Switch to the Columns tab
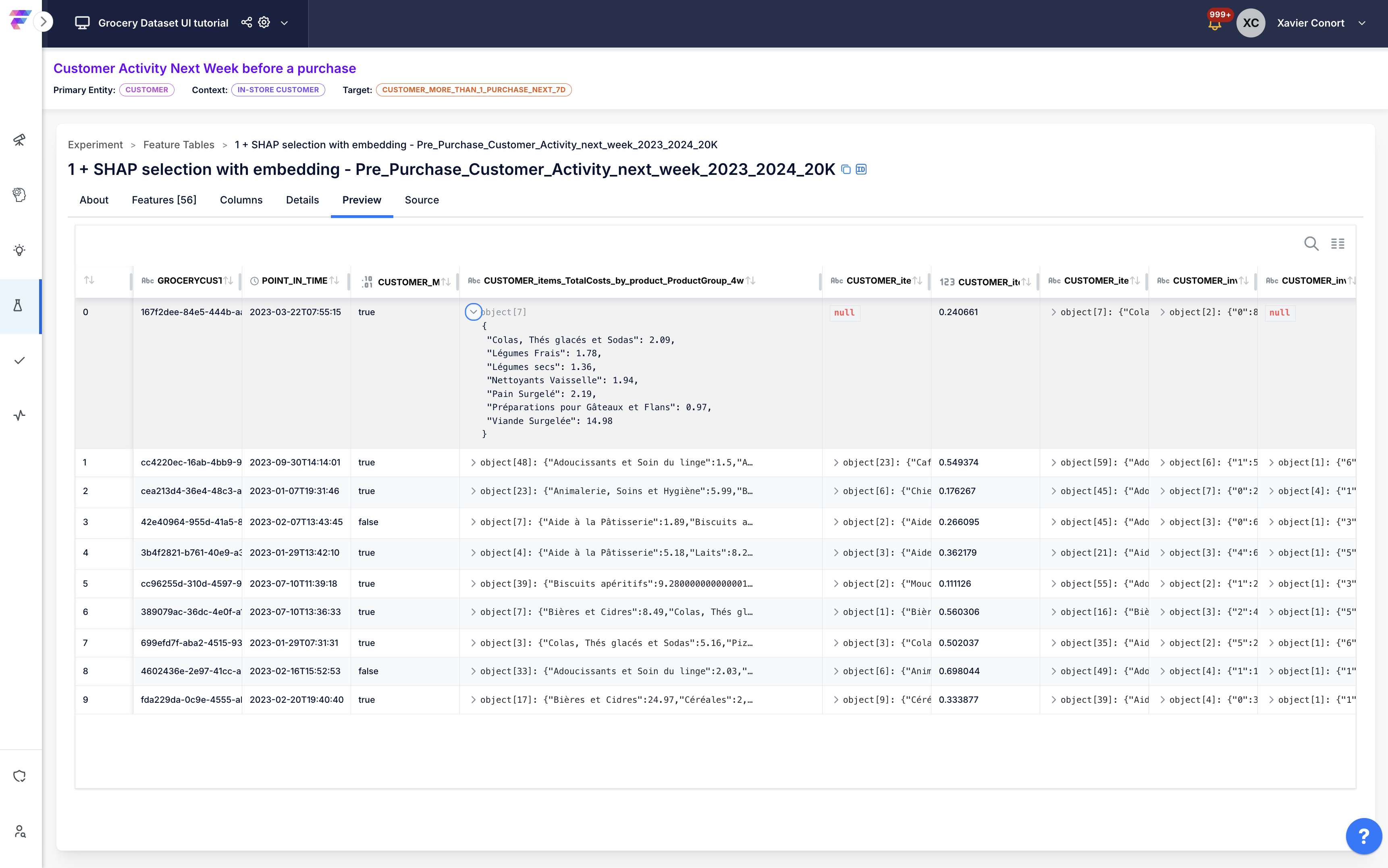Screen dimensions: 1388x868 coord(241,200)
